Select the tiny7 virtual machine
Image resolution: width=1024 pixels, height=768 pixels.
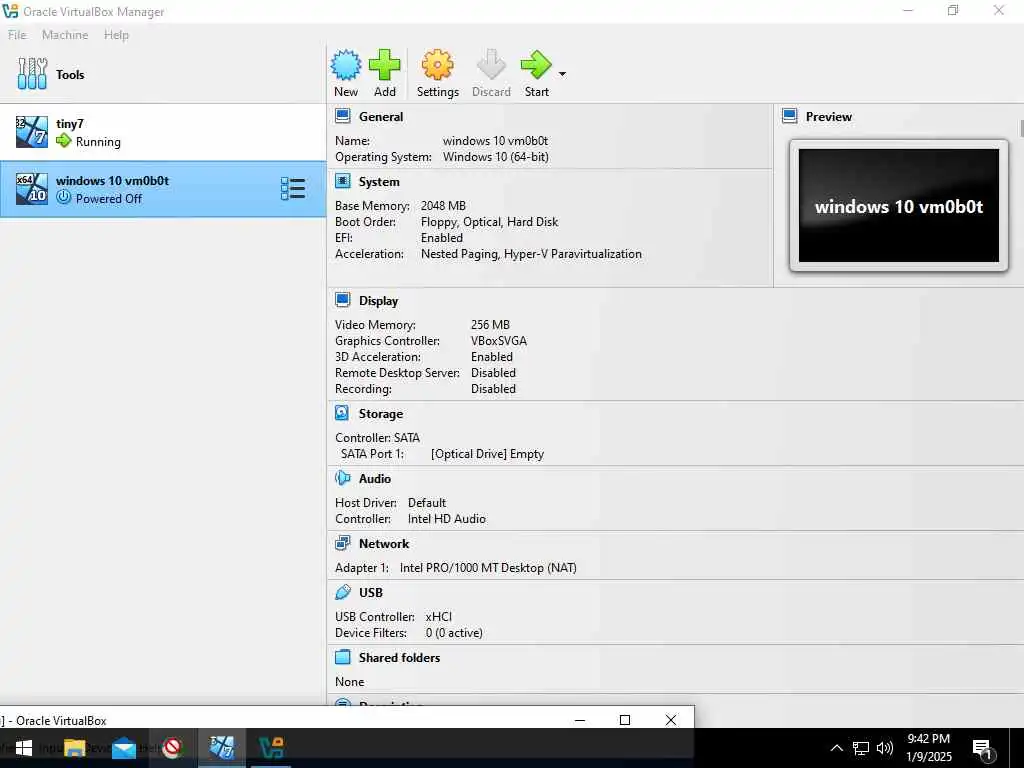[163, 132]
